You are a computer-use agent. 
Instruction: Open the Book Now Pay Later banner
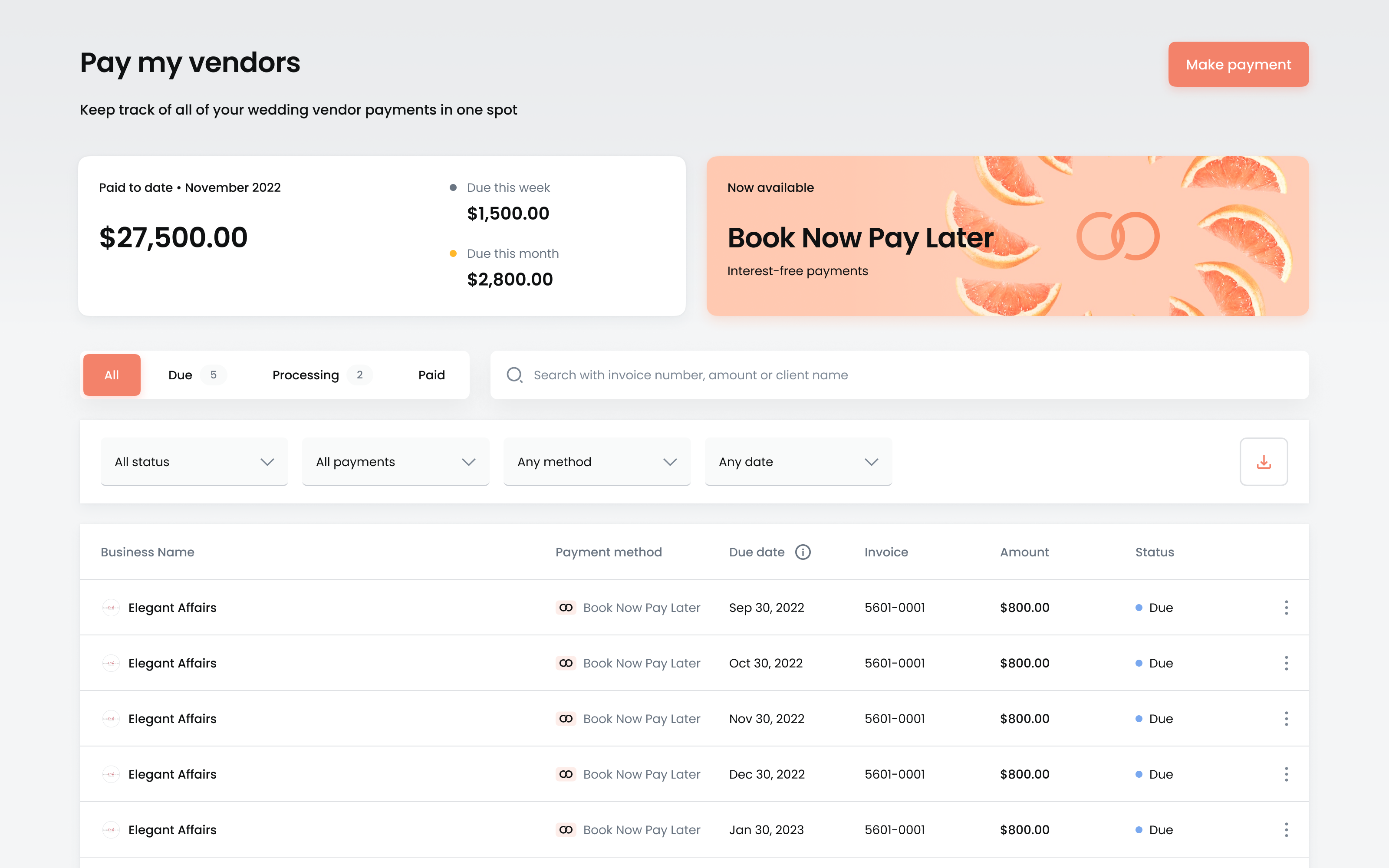tap(1007, 236)
